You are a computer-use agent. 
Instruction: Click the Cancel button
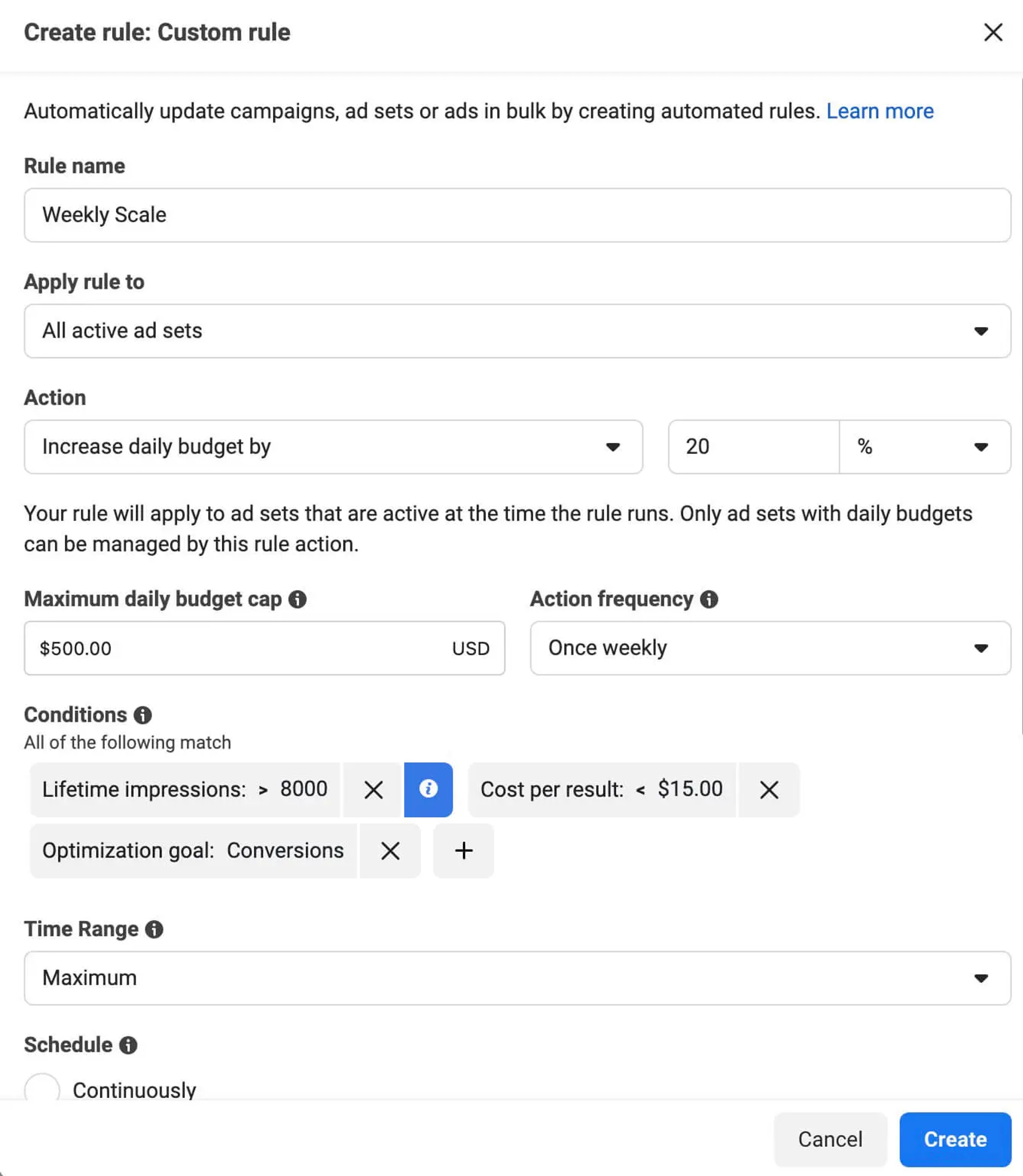830,1139
